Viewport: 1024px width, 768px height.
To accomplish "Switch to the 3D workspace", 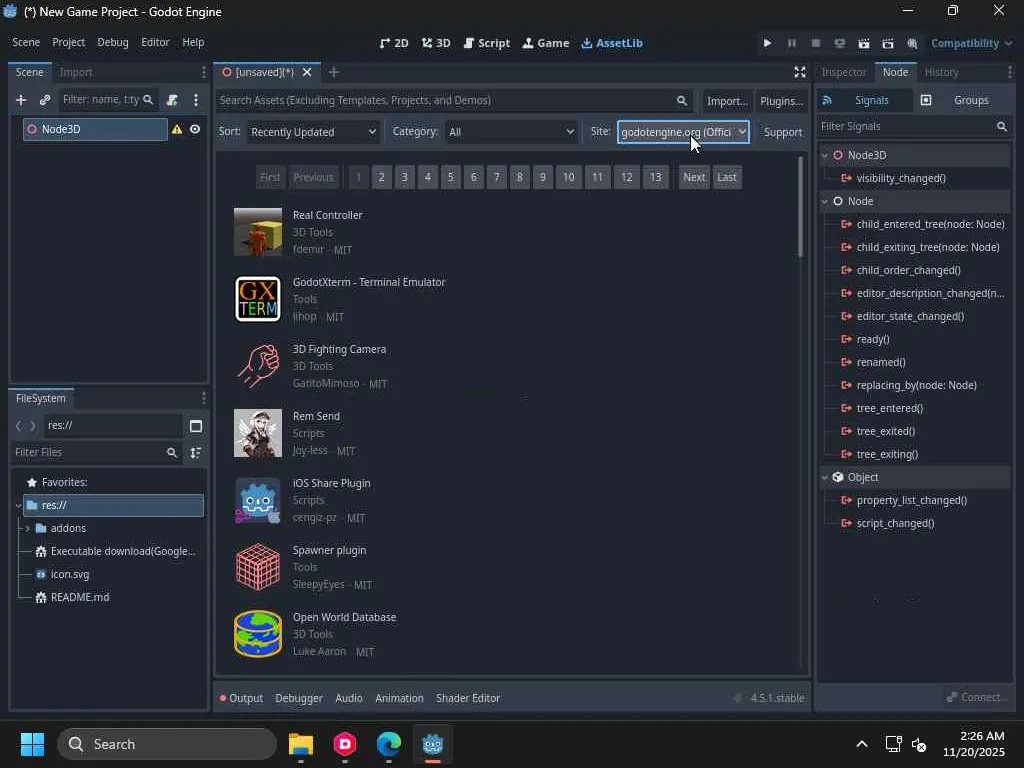I will point(436,43).
